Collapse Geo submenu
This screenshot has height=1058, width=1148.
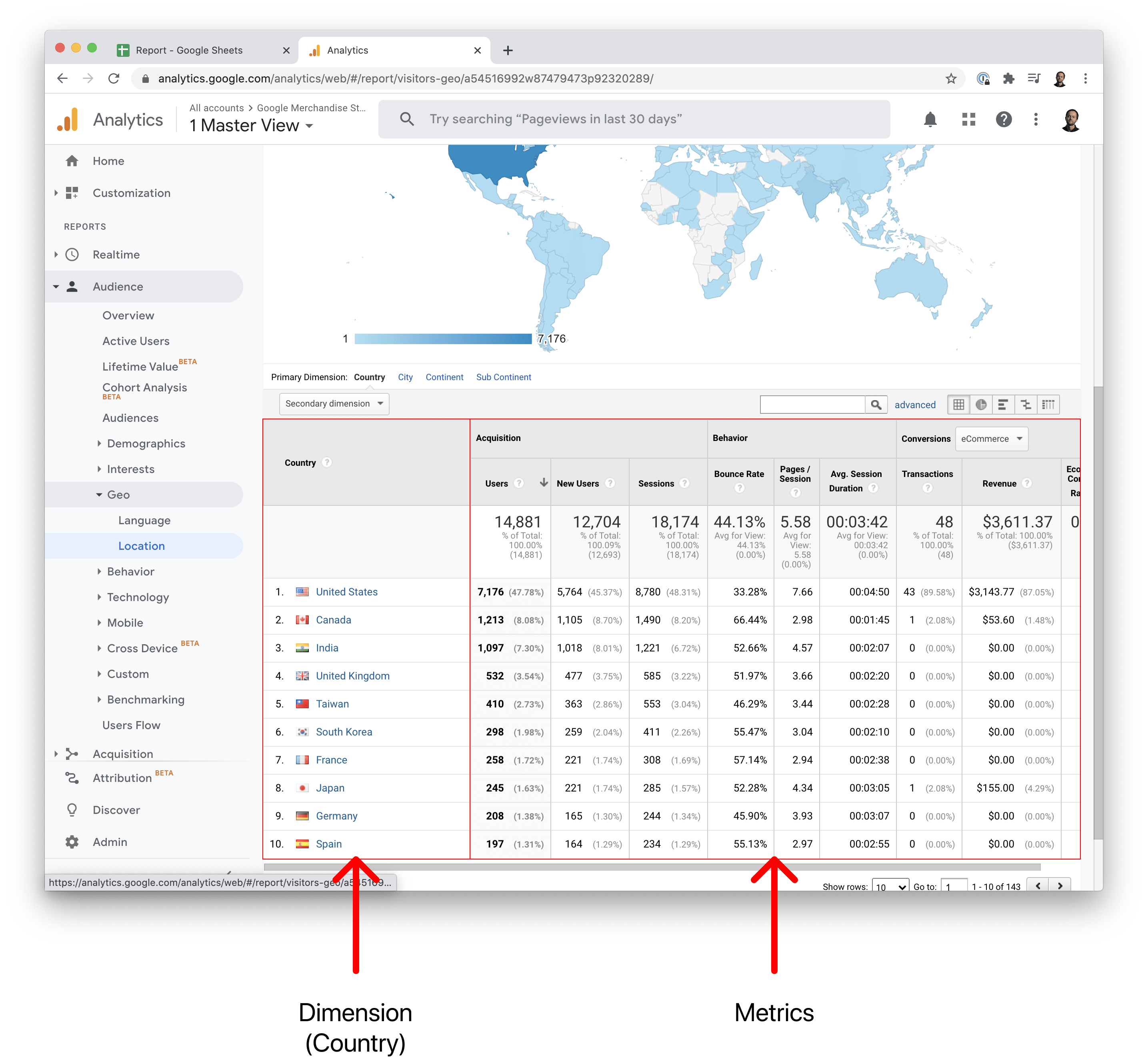click(x=99, y=495)
